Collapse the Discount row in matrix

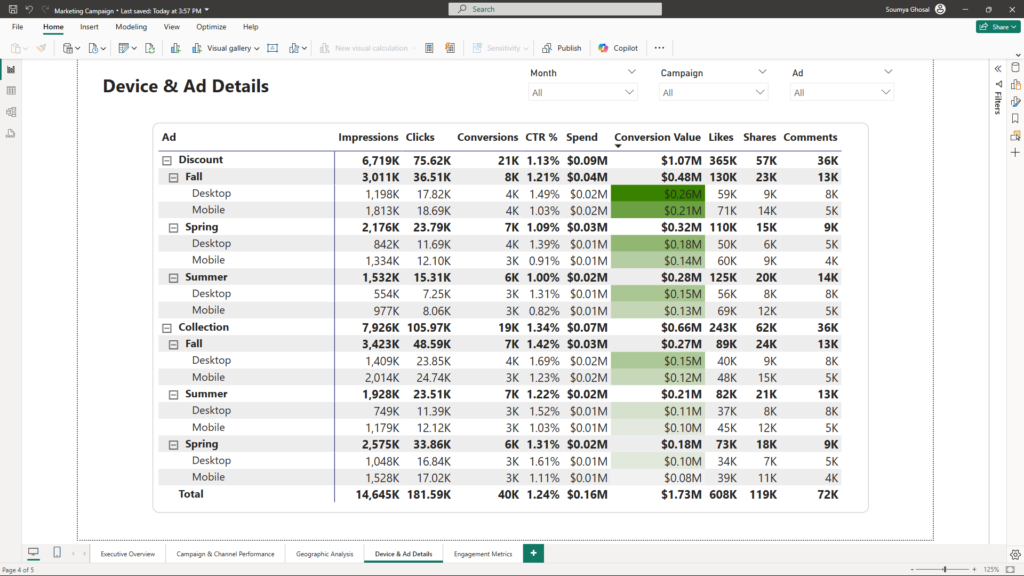tap(166, 160)
